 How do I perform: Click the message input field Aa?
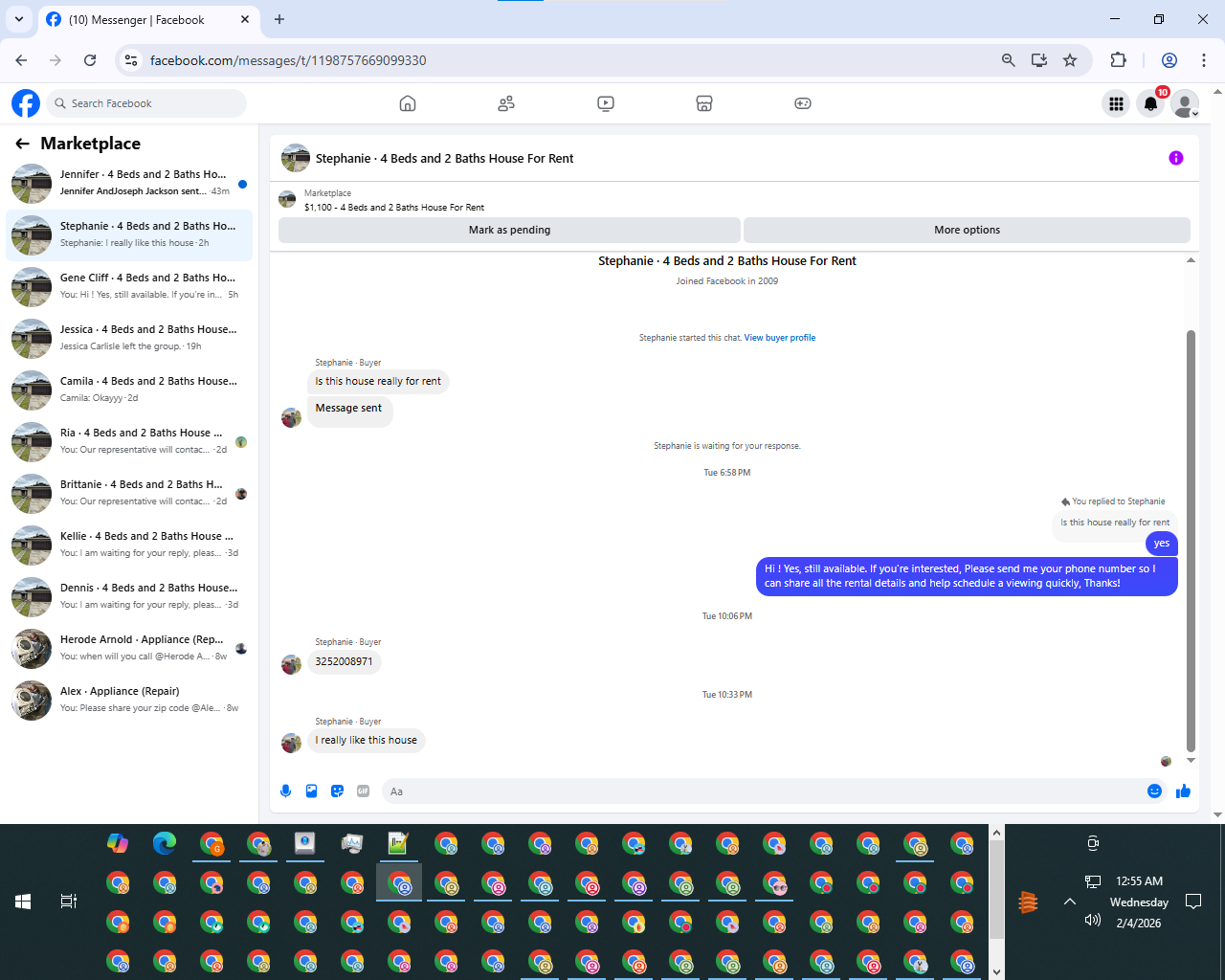click(761, 791)
